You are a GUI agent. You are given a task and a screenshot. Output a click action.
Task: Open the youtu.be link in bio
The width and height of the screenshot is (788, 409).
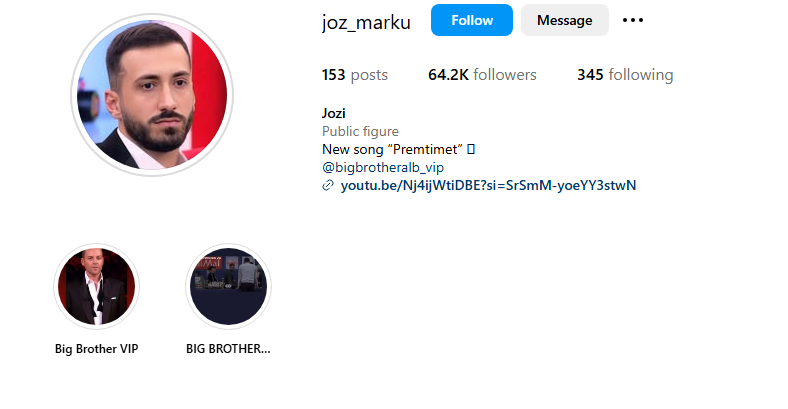(488, 185)
